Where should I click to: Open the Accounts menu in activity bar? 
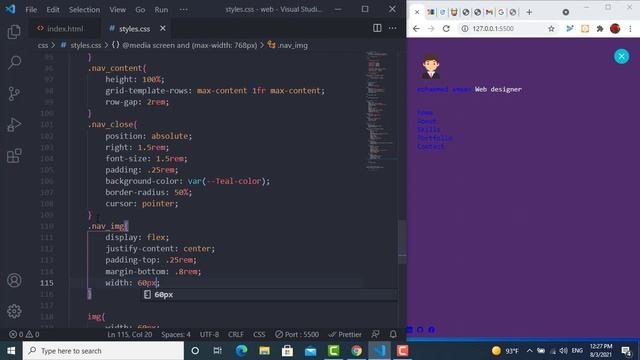tap(14, 280)
